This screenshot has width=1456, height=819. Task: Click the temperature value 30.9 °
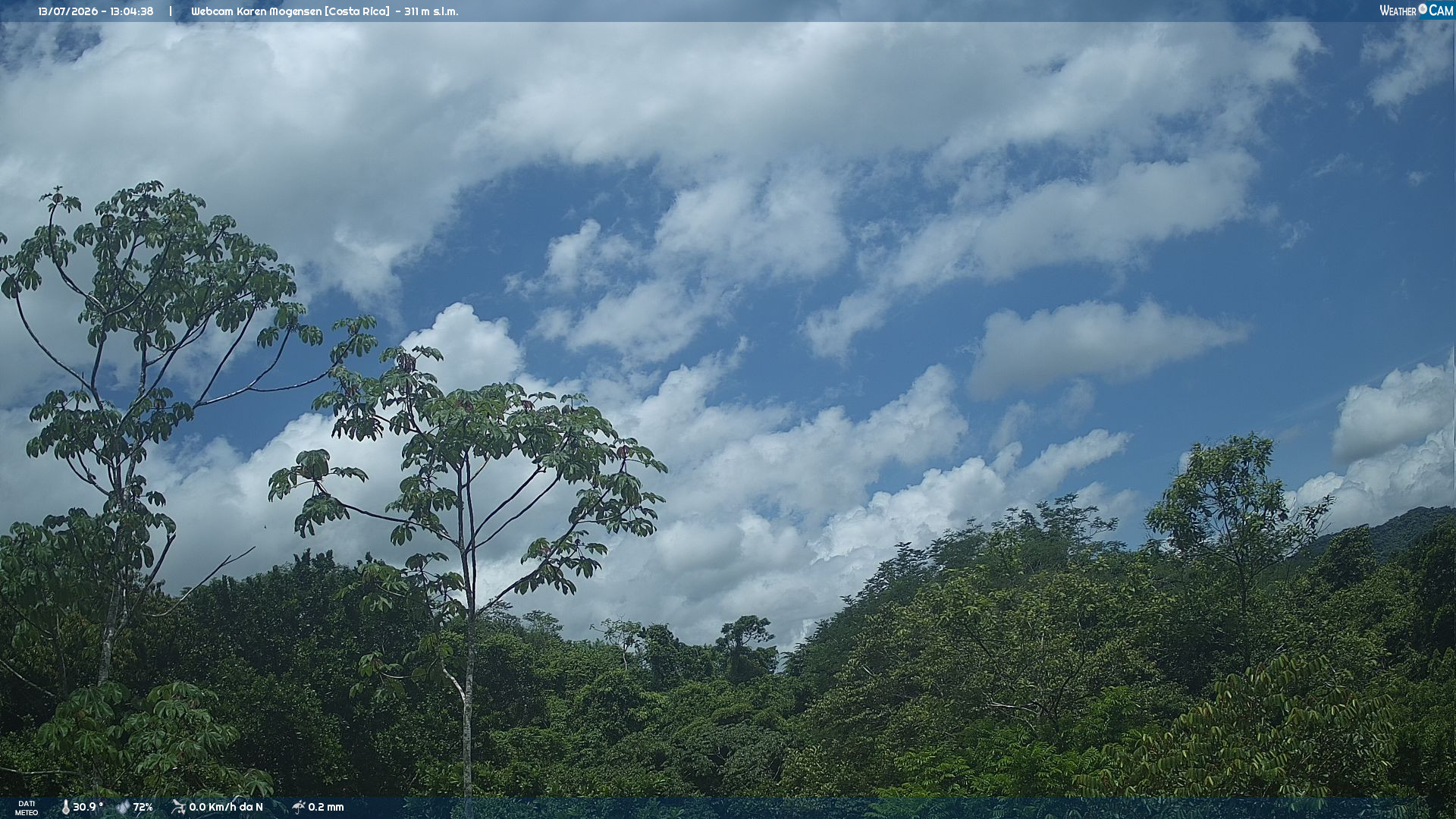tap(88, 808)
